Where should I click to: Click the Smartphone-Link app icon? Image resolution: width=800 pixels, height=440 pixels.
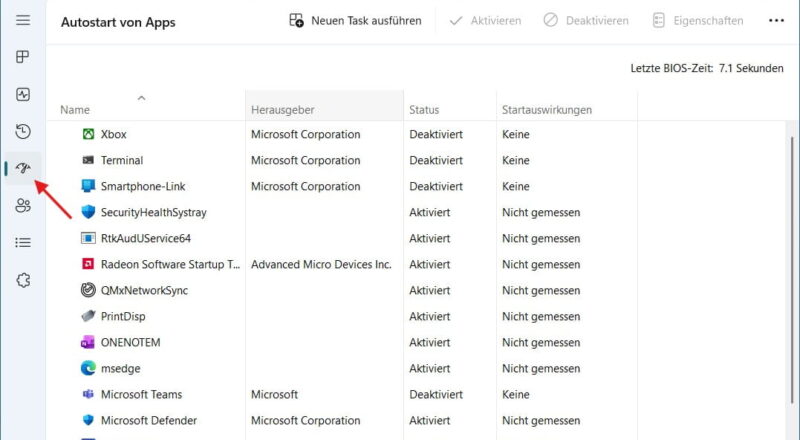pyautogui.click(x=88, y=186)
